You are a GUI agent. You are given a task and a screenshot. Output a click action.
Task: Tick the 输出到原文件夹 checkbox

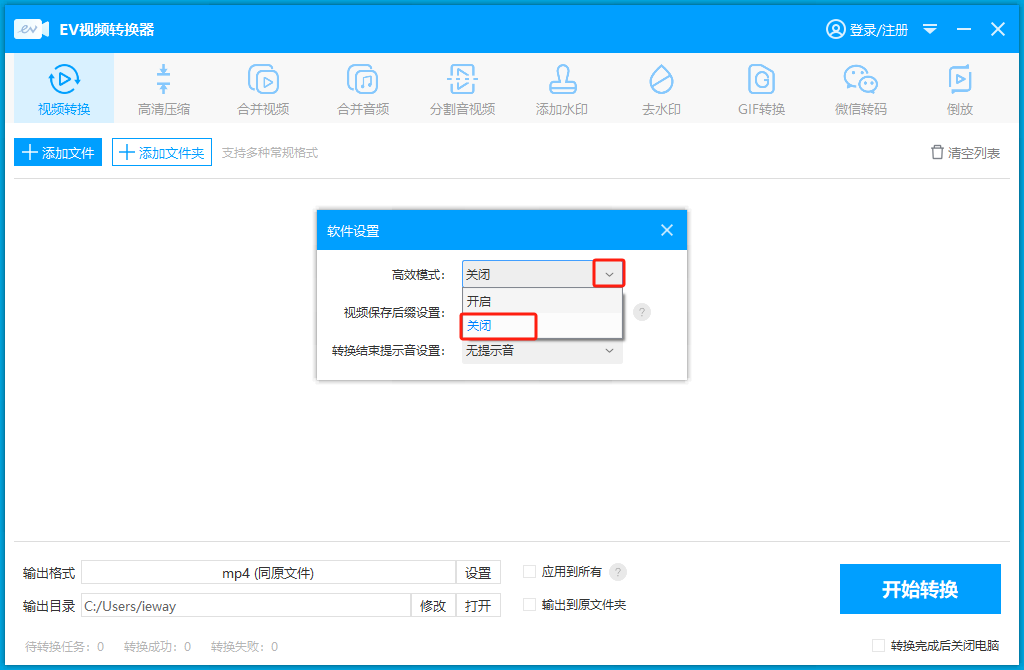(x=530, y=604)
